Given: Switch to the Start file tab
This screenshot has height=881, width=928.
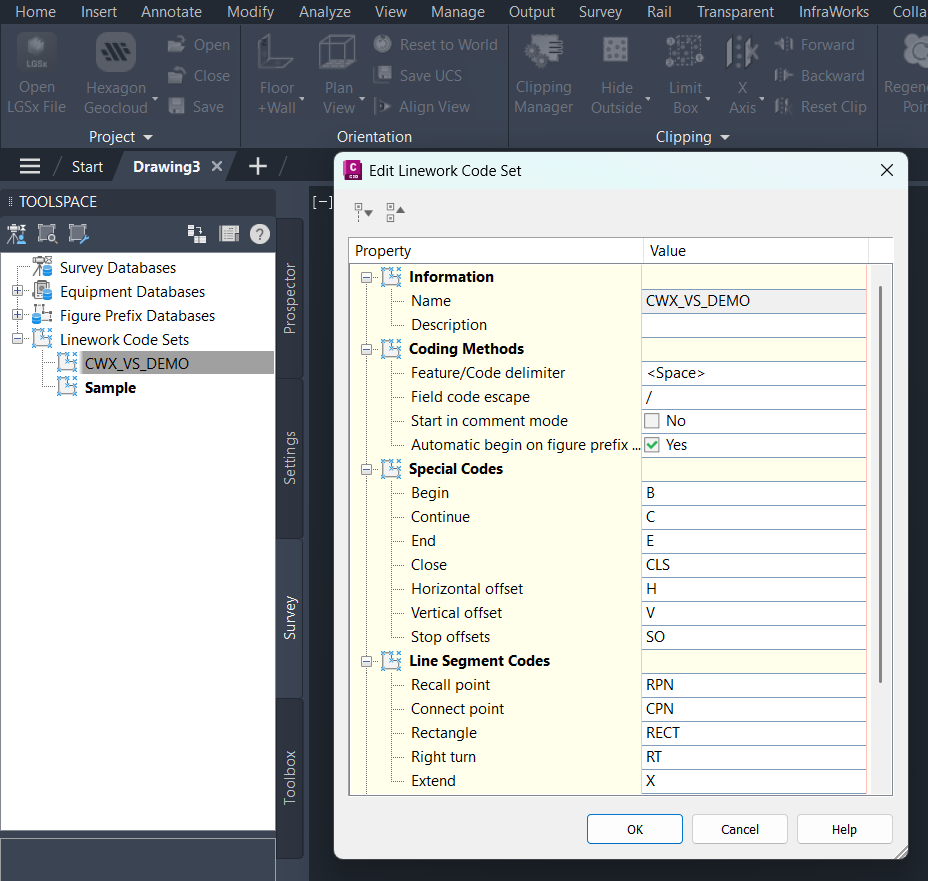Looking at the screenshot, I should click(87, 167).
